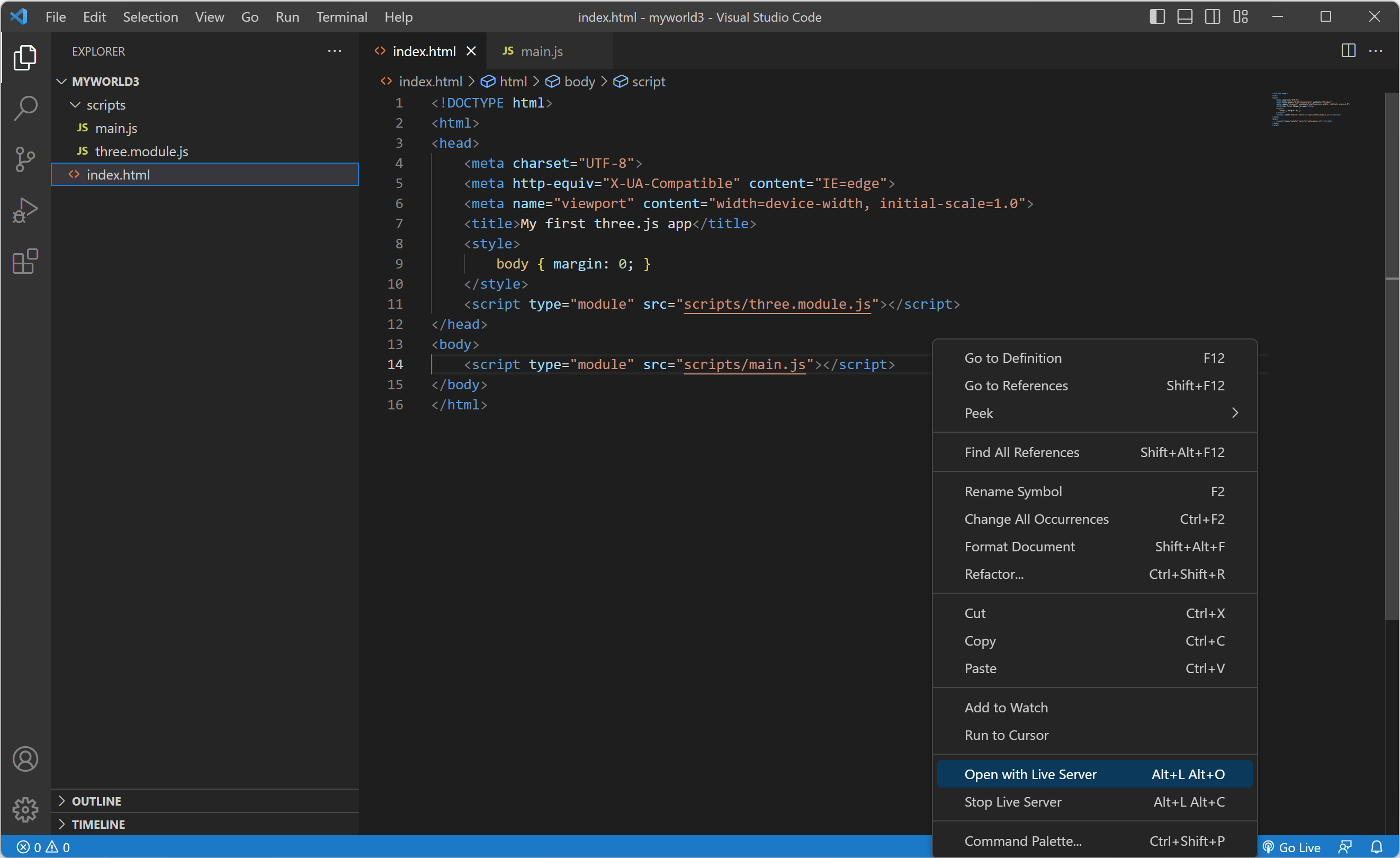Open Run and Debug view icon
The height and width of the screenshot is (858, 1400).
[x=25, y=210]
